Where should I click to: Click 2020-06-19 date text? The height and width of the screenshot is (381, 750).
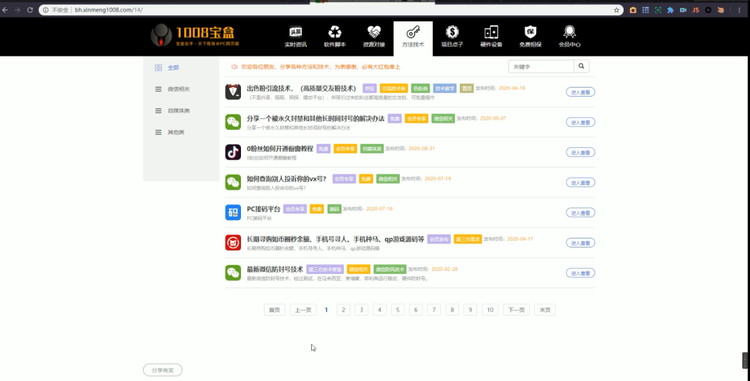[512, 88]
